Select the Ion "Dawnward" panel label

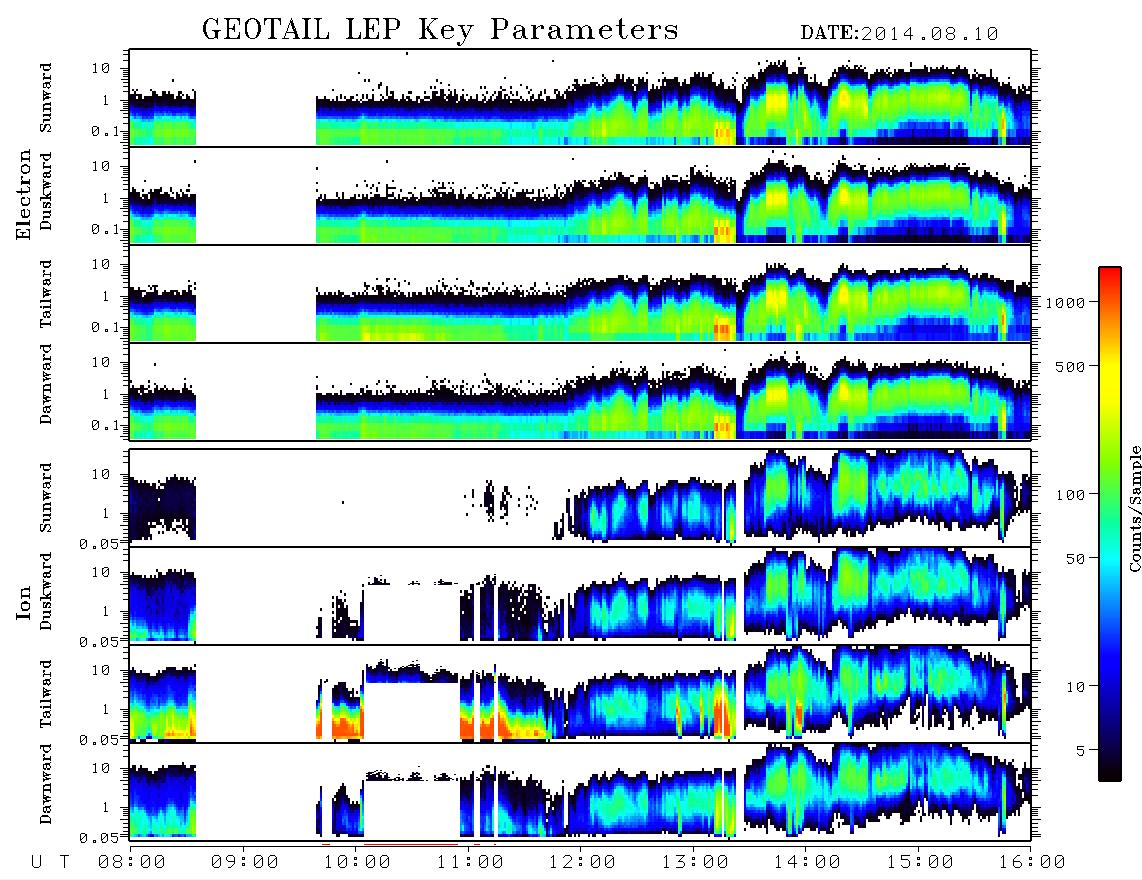pyautogui.click(x=46, y=784)
